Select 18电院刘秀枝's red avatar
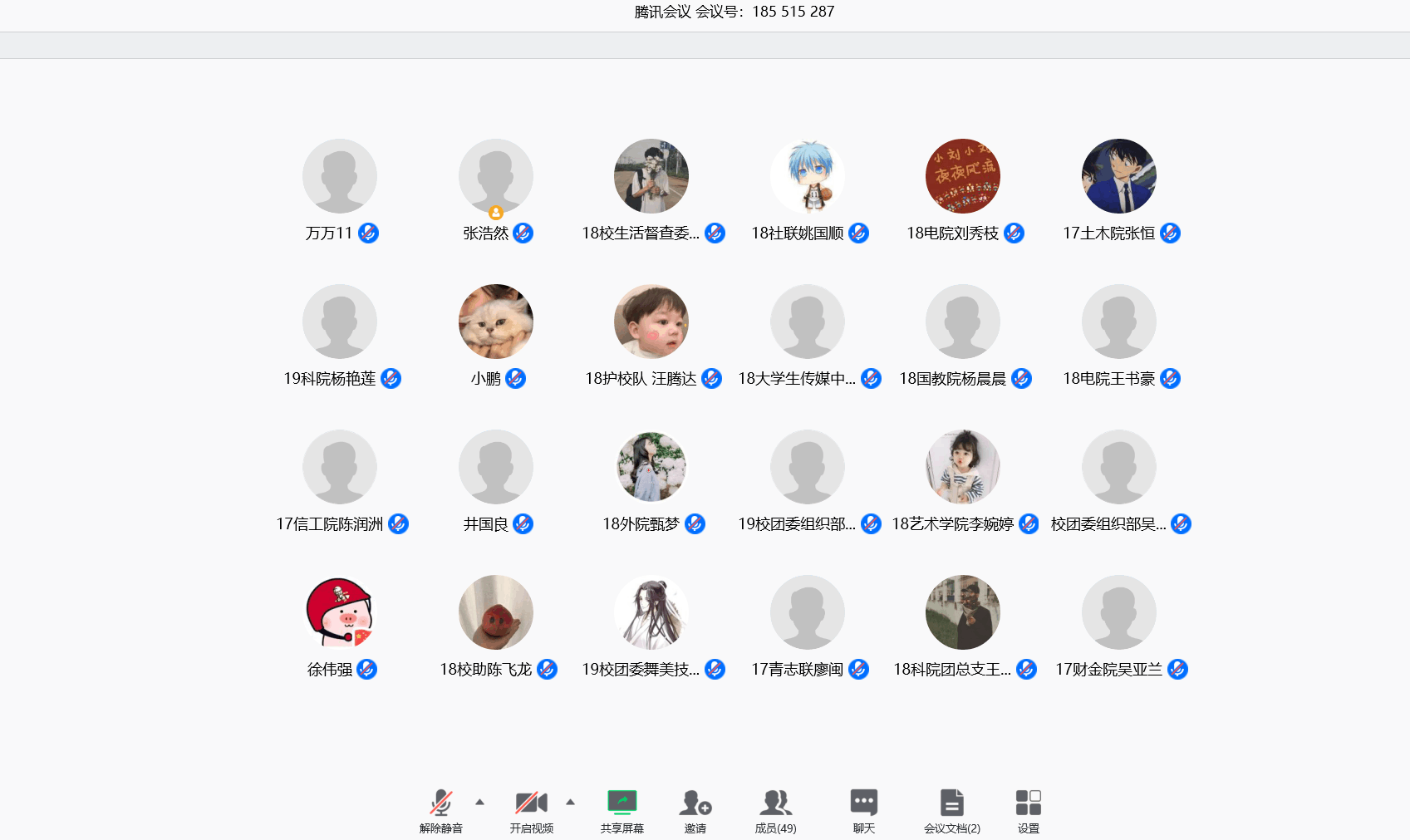 point(963,176)
